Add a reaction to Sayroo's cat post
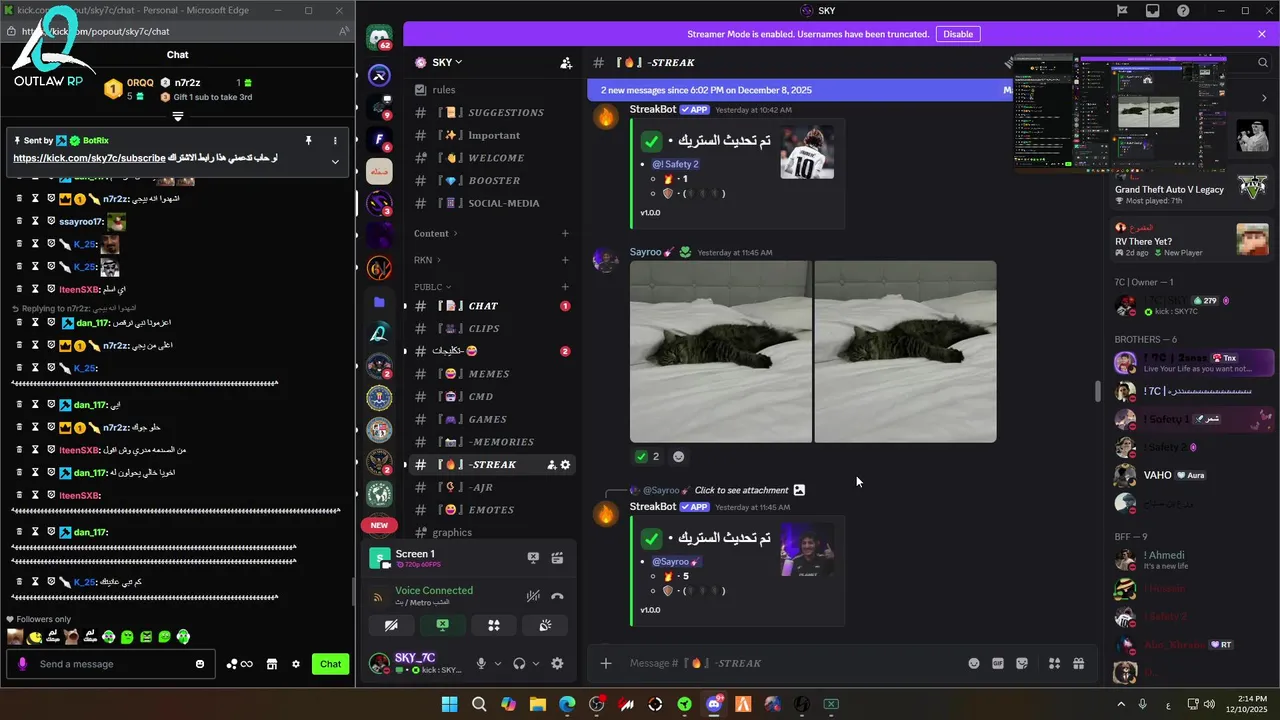The image size is (1280, 720). [x=678, y=457]
